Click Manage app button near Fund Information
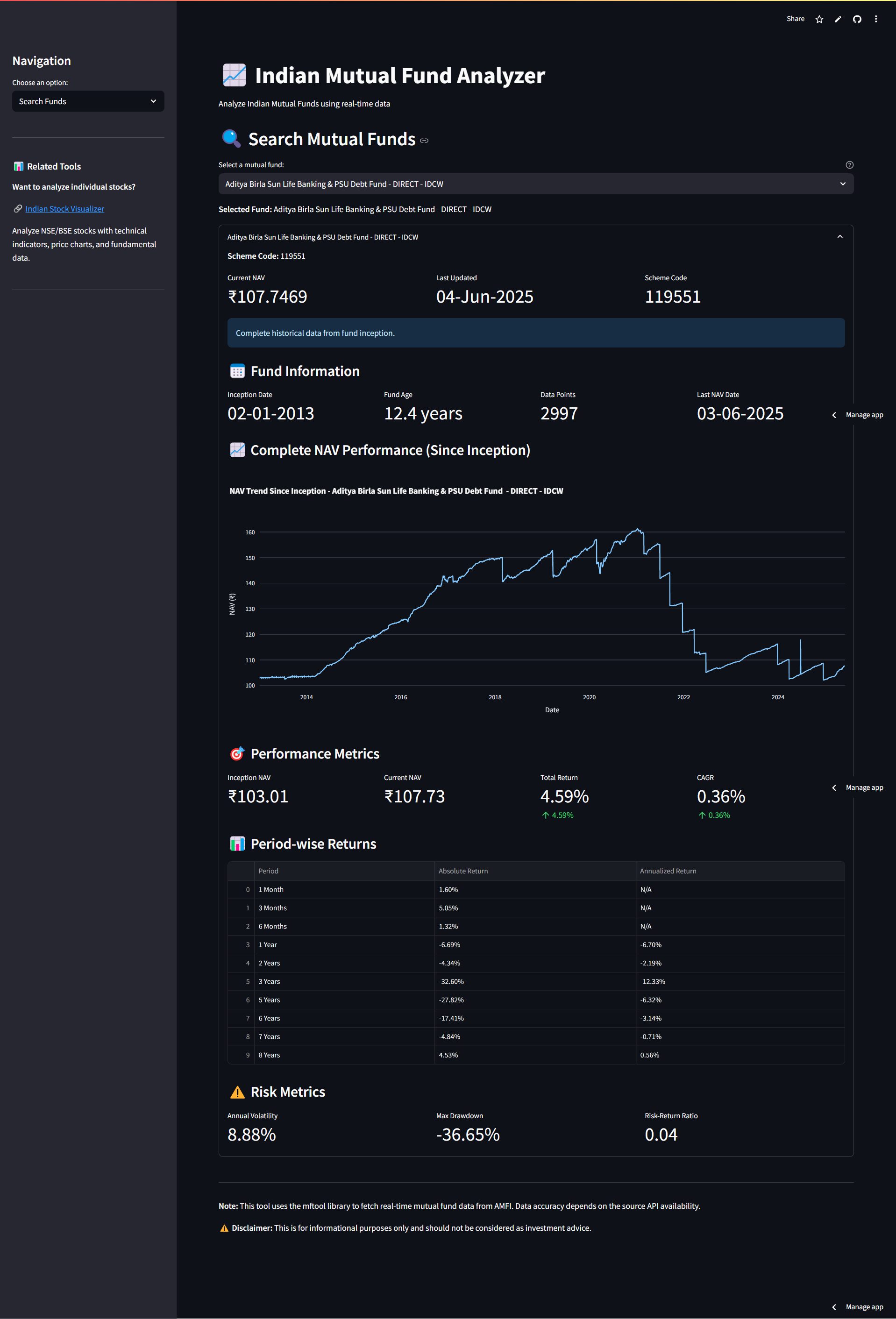 864,415
